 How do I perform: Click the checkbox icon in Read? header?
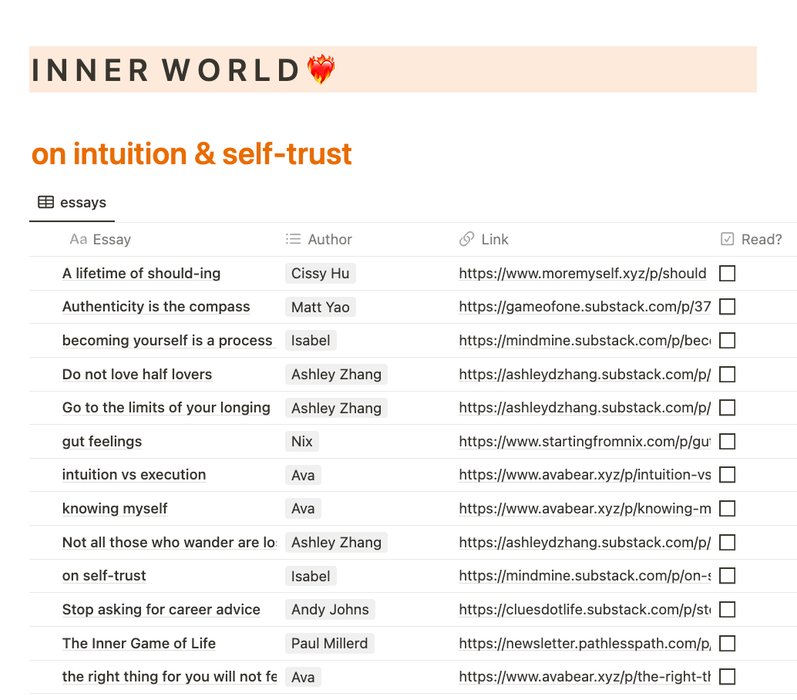(x=727, y=239)
